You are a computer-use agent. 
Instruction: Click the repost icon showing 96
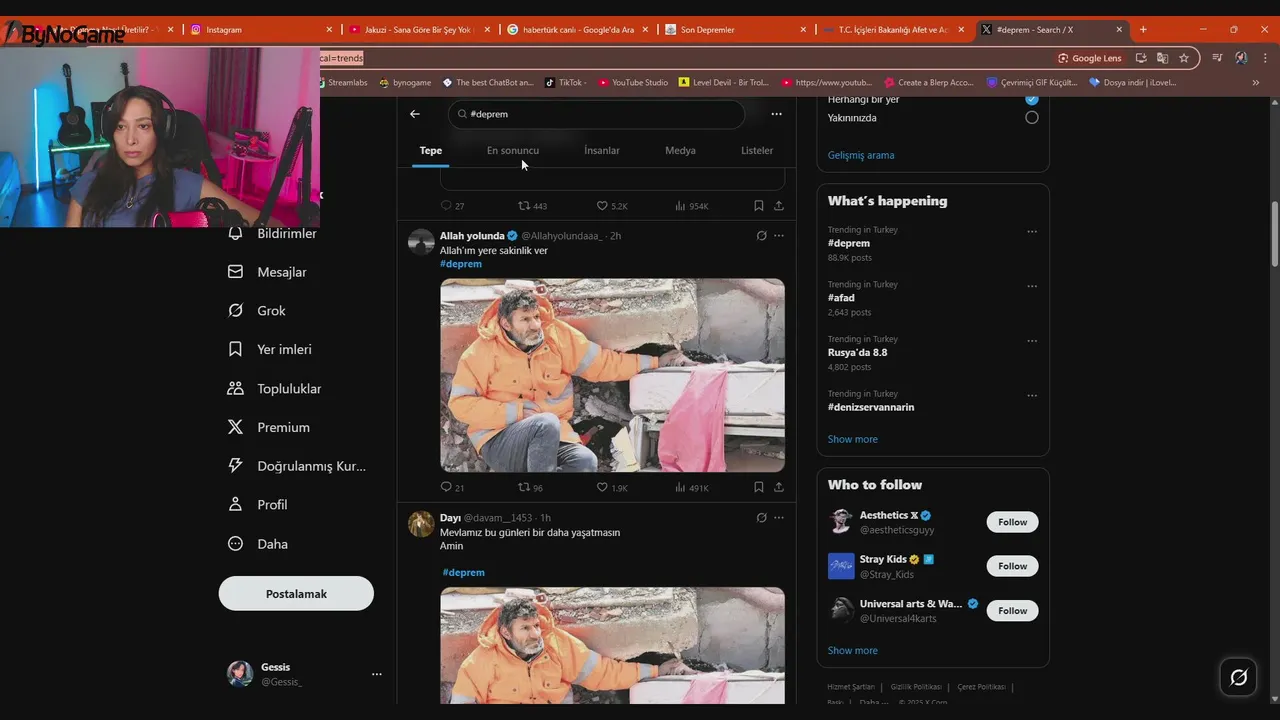(x=524, y=488)
